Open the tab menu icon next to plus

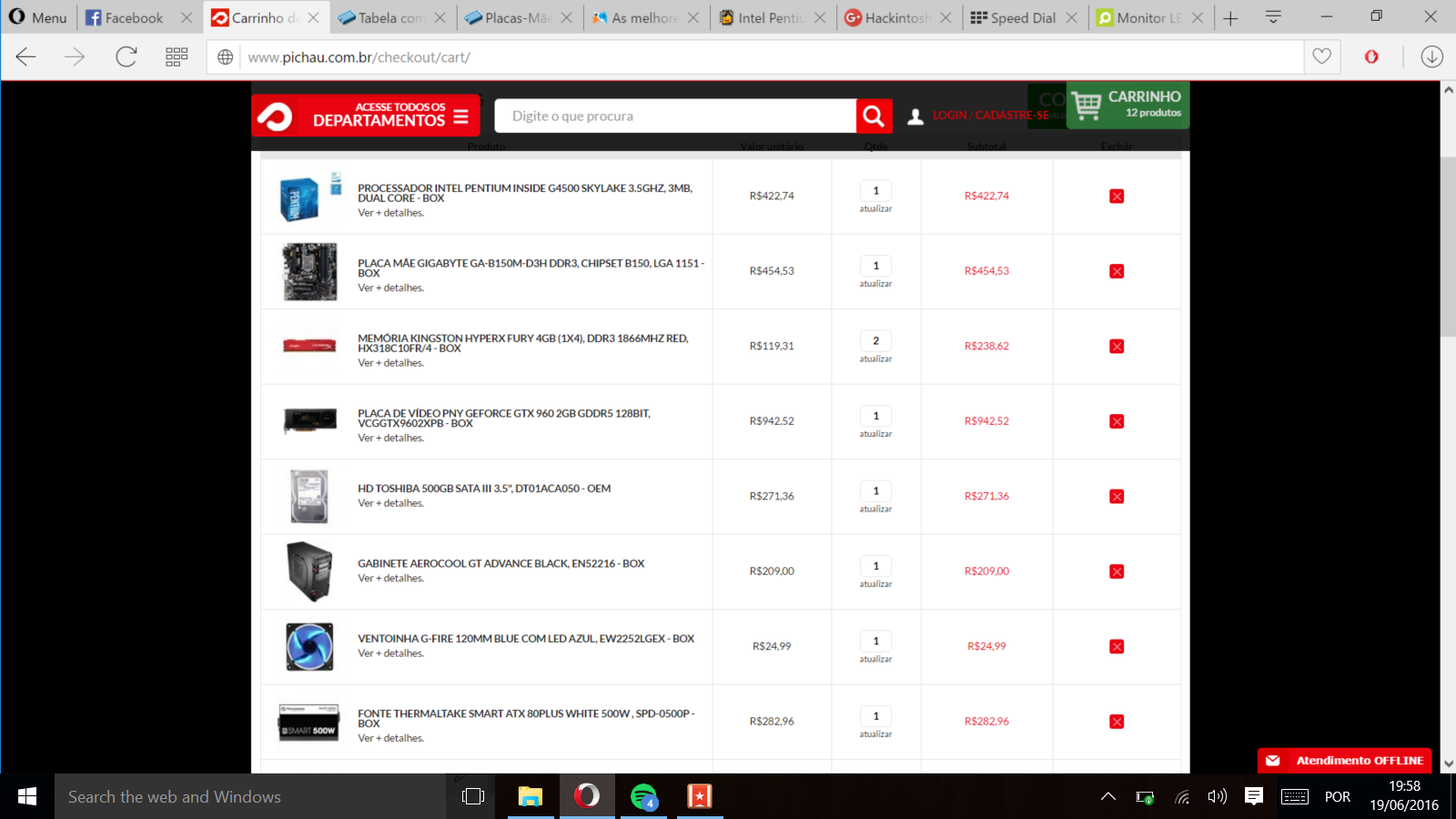[1273, 17]
